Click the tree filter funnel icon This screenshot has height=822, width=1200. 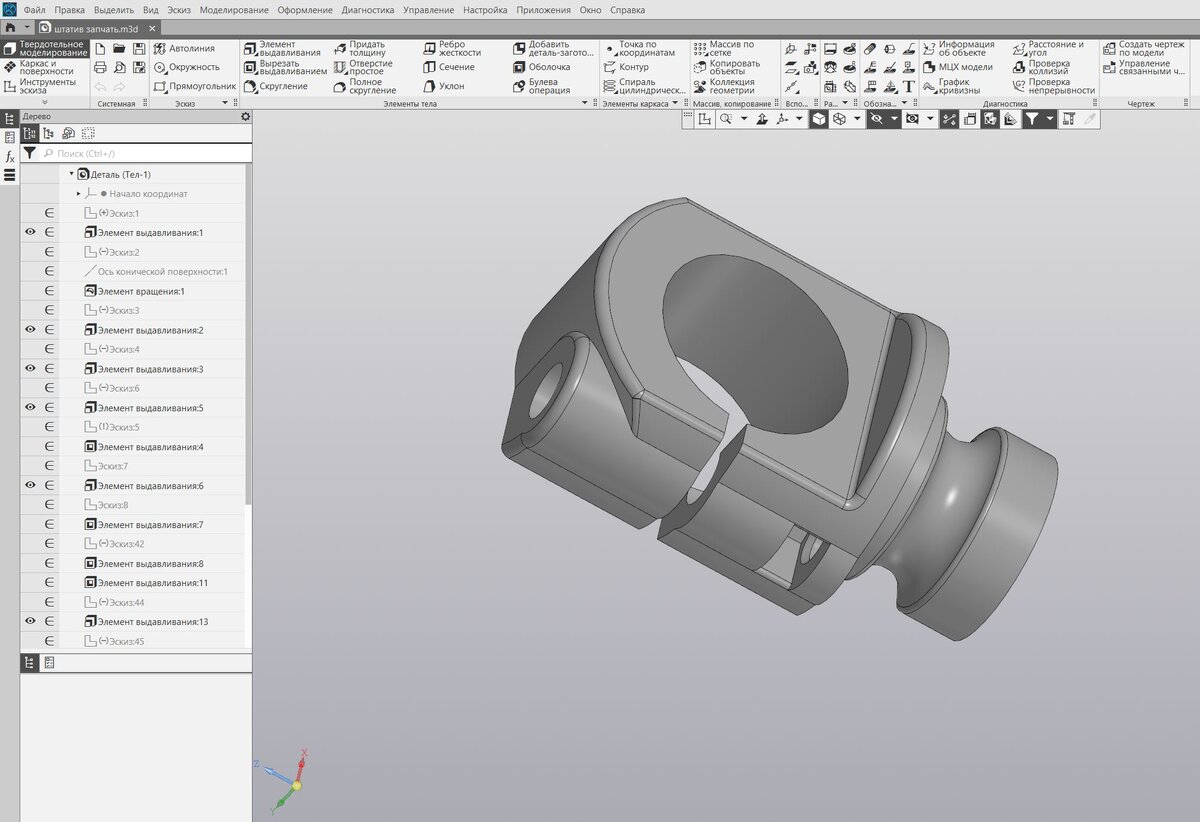point(30,153)
